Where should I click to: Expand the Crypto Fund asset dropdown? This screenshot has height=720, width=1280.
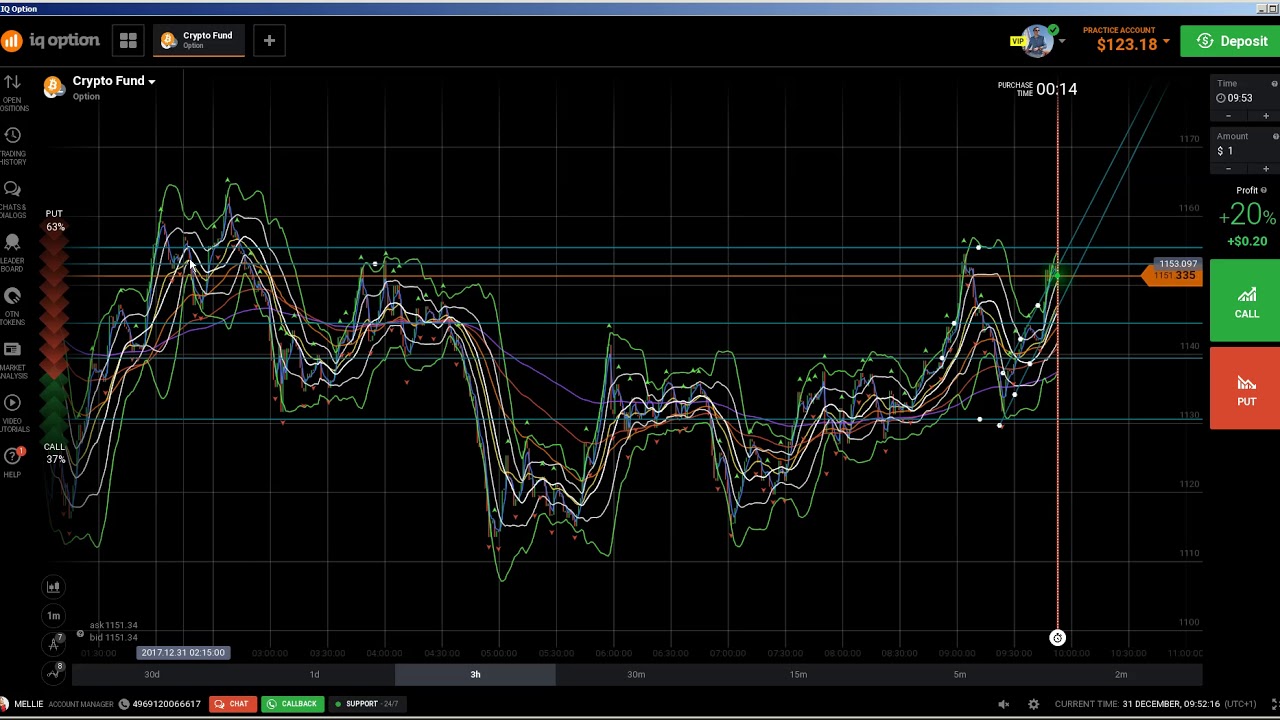click(x=151, y=81)
